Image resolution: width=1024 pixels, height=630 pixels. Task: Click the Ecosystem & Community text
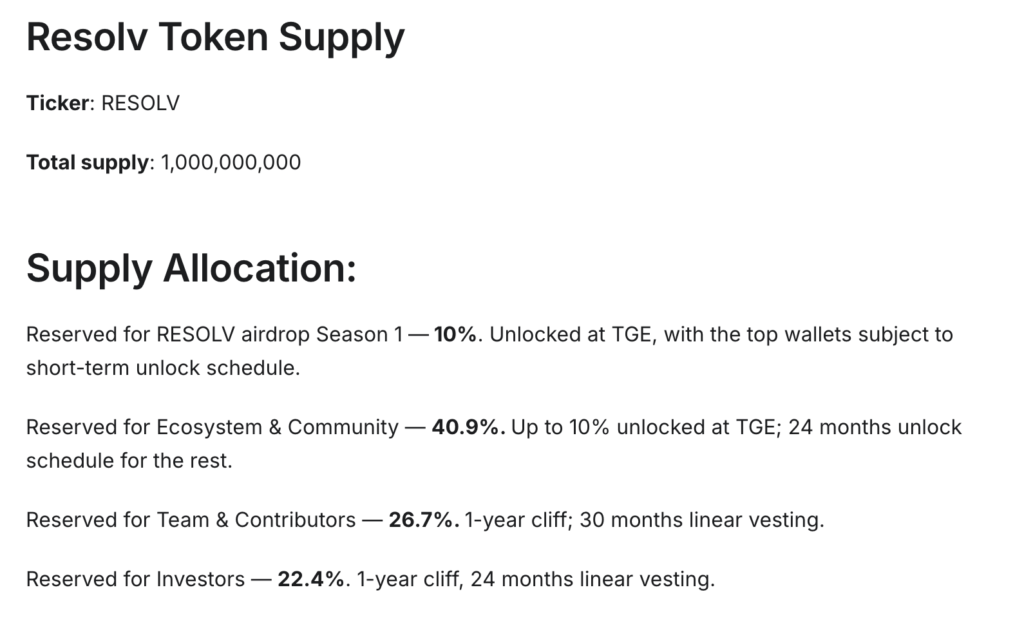tap(277, 427)
